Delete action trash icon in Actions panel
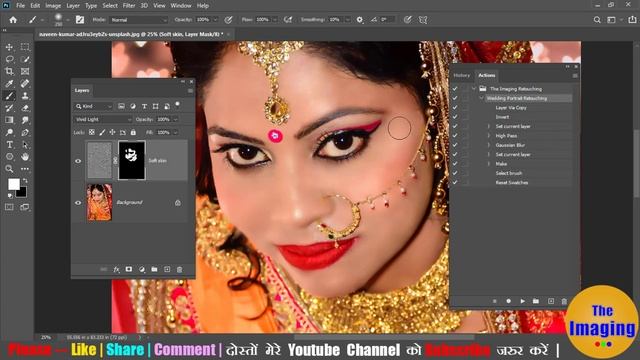 (x=564, y=301)
